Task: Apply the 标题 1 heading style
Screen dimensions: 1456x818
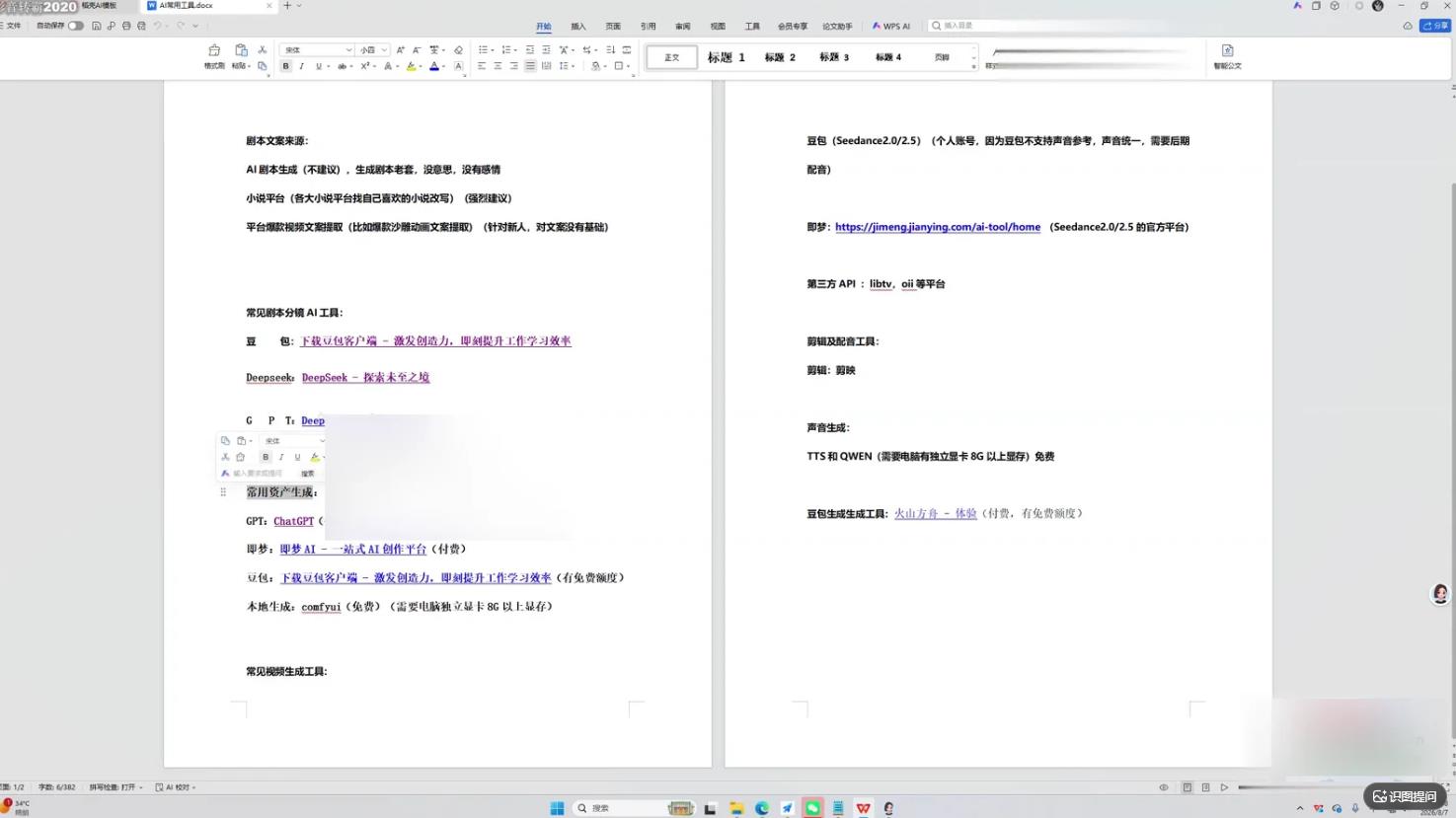Action: [727, 57]
